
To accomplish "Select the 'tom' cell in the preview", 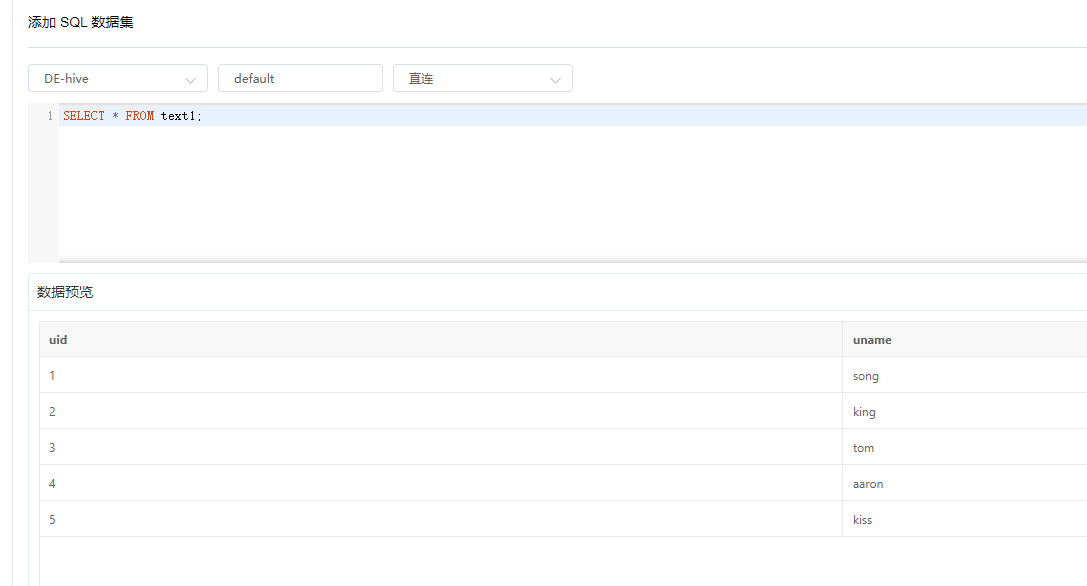I will point(863,447).
